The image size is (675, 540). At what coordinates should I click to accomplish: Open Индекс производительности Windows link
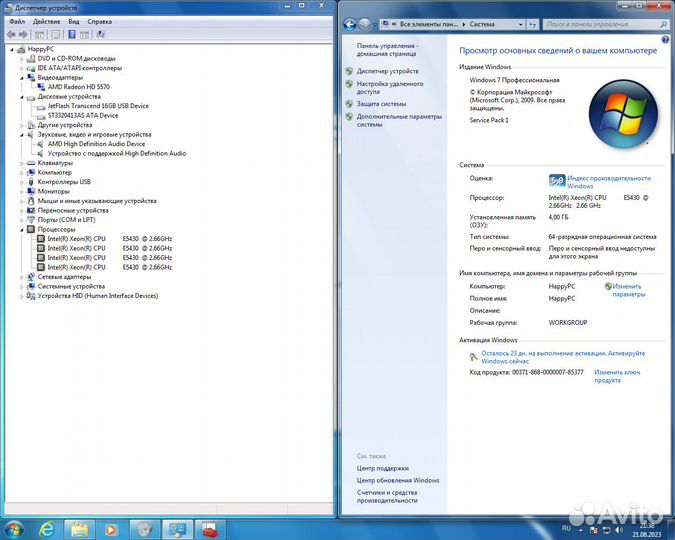pos(609,182)
